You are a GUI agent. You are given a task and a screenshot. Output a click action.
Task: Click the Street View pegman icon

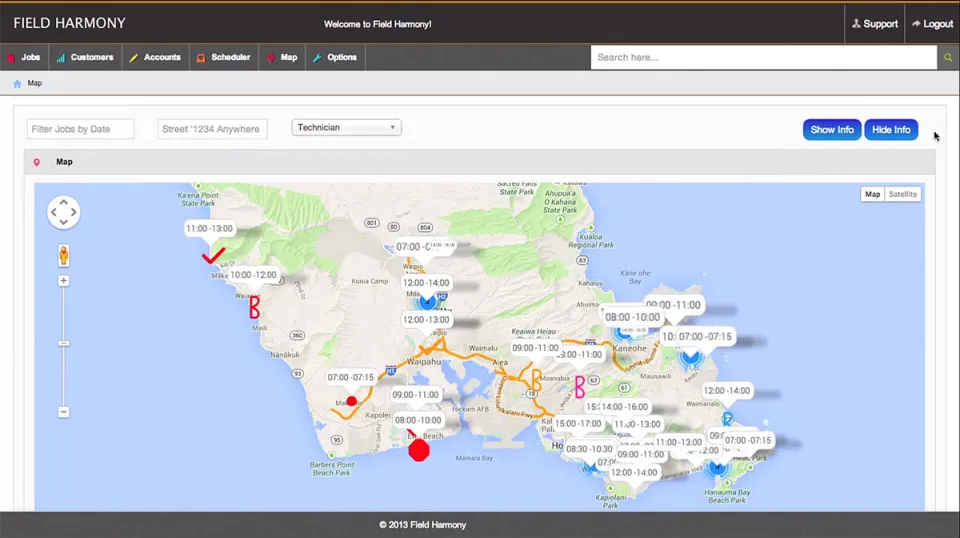64,255
